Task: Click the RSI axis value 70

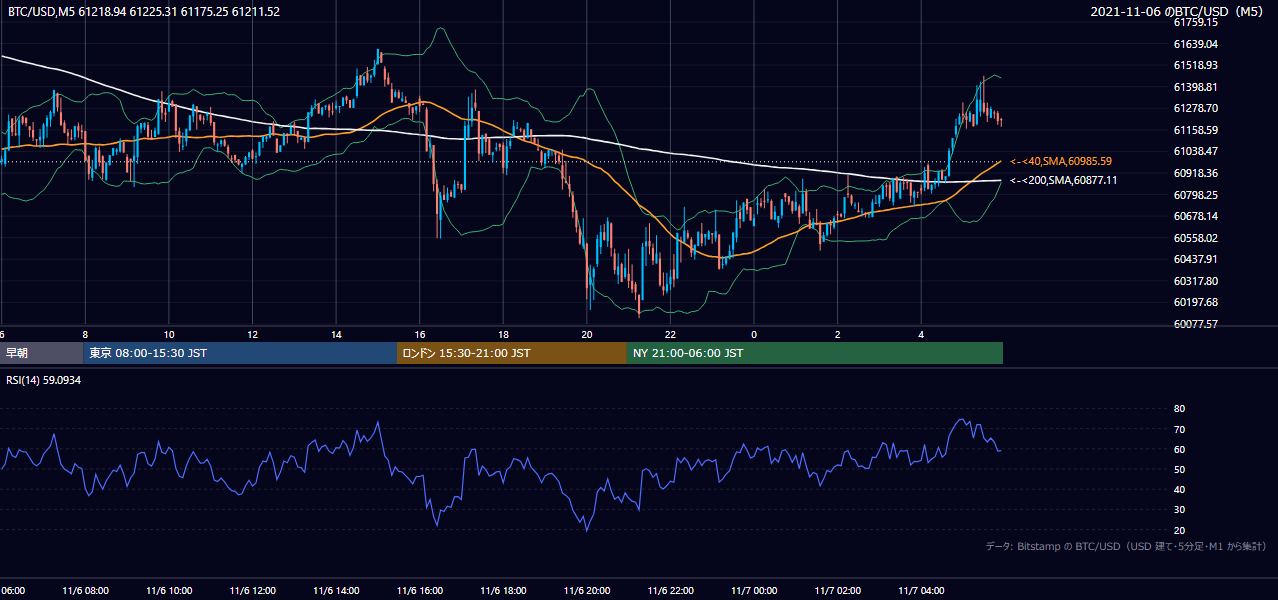Action: (x=1179, y=429)
